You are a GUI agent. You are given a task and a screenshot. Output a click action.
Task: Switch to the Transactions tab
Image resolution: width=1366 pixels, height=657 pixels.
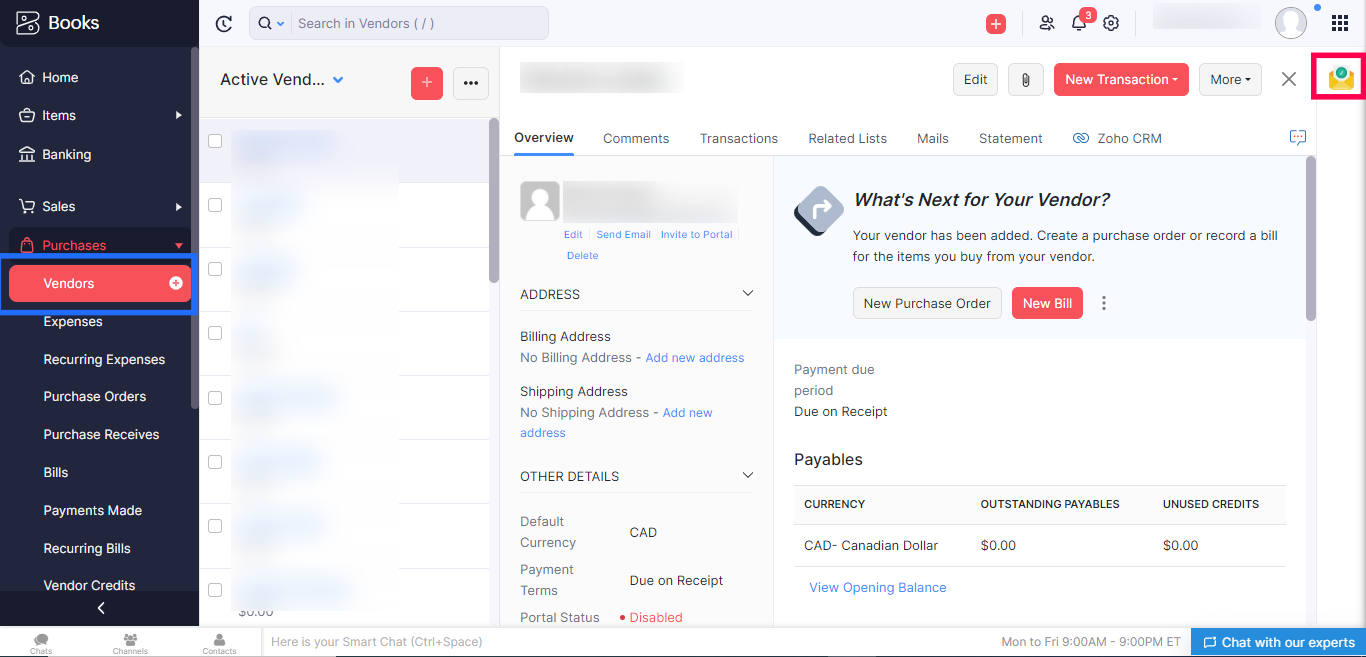[739, 138]
